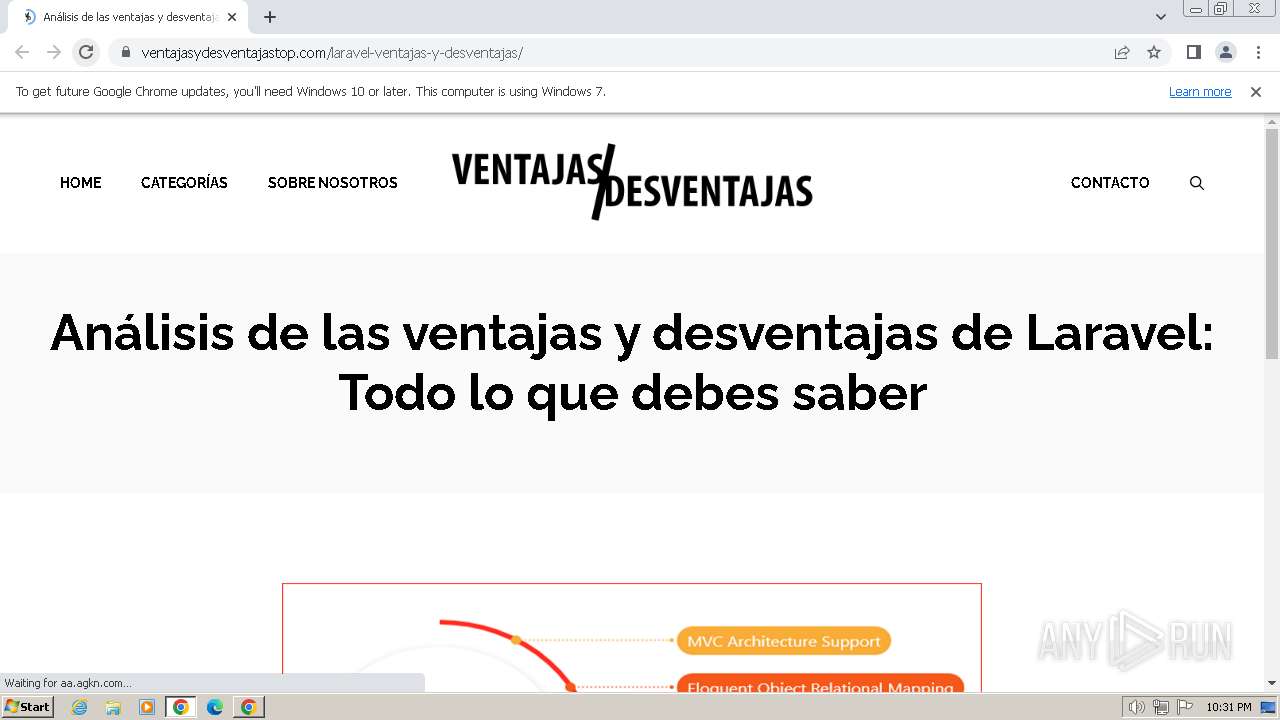
Task: Click the scrollbar down arrow
Action: 1272,683
